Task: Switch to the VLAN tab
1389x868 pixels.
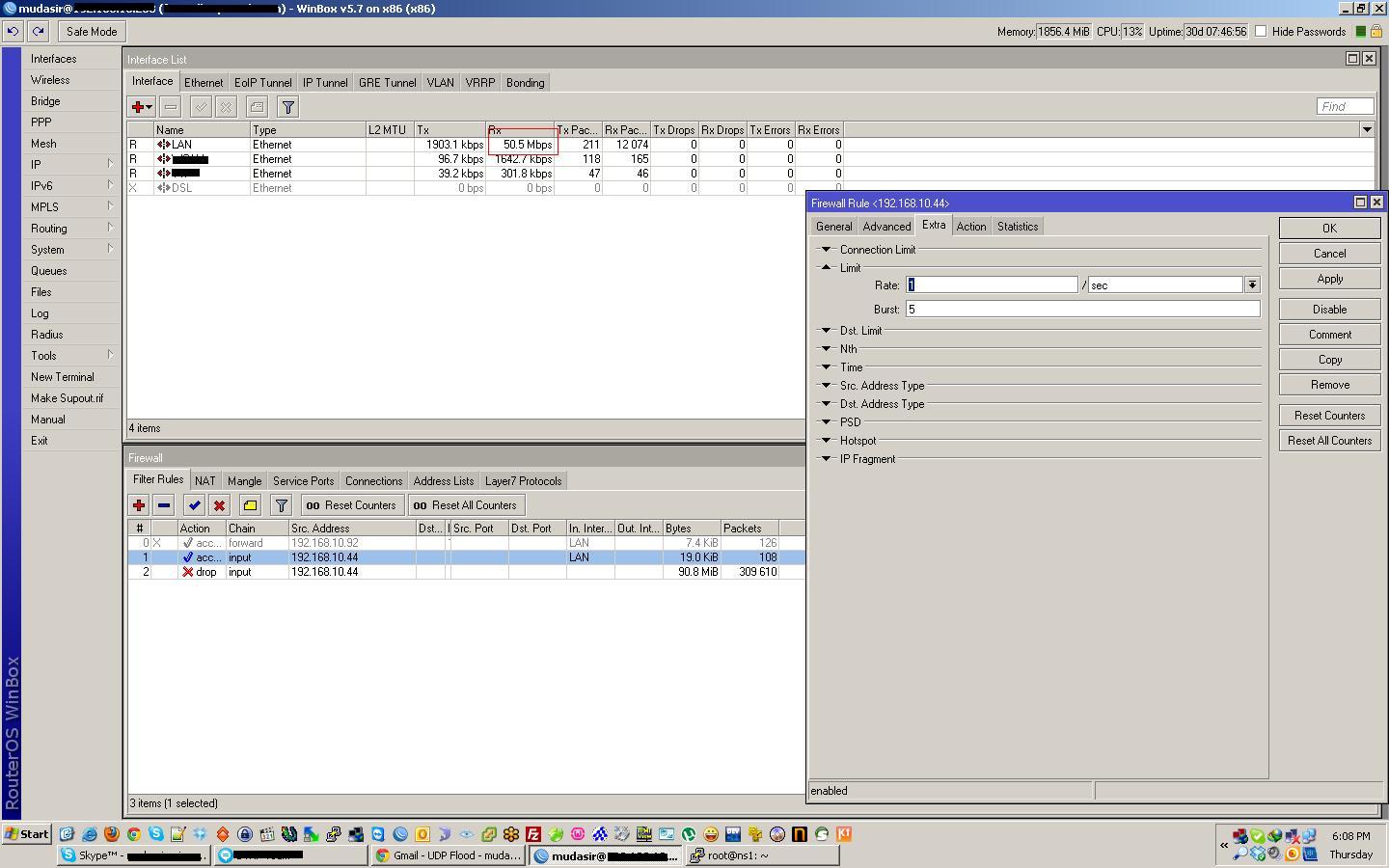Action: [x=440, y=83]
